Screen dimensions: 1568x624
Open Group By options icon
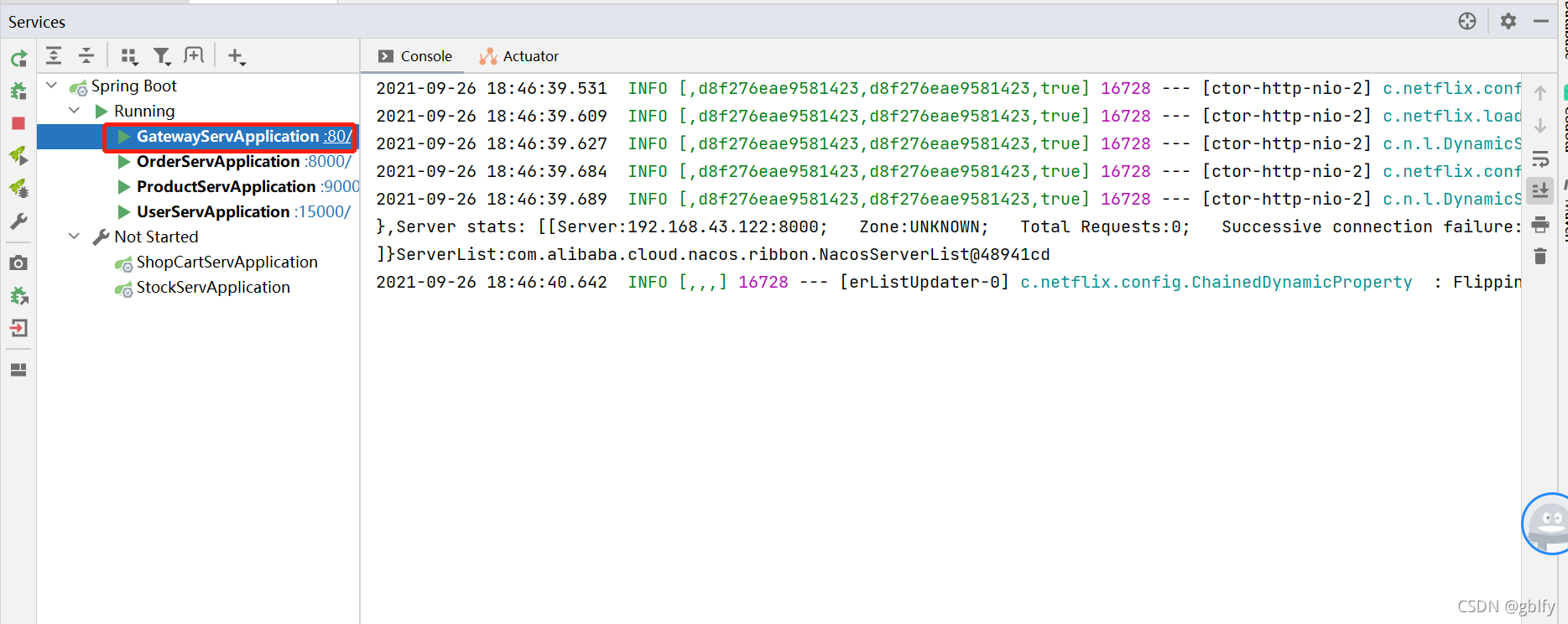point(128,56)
